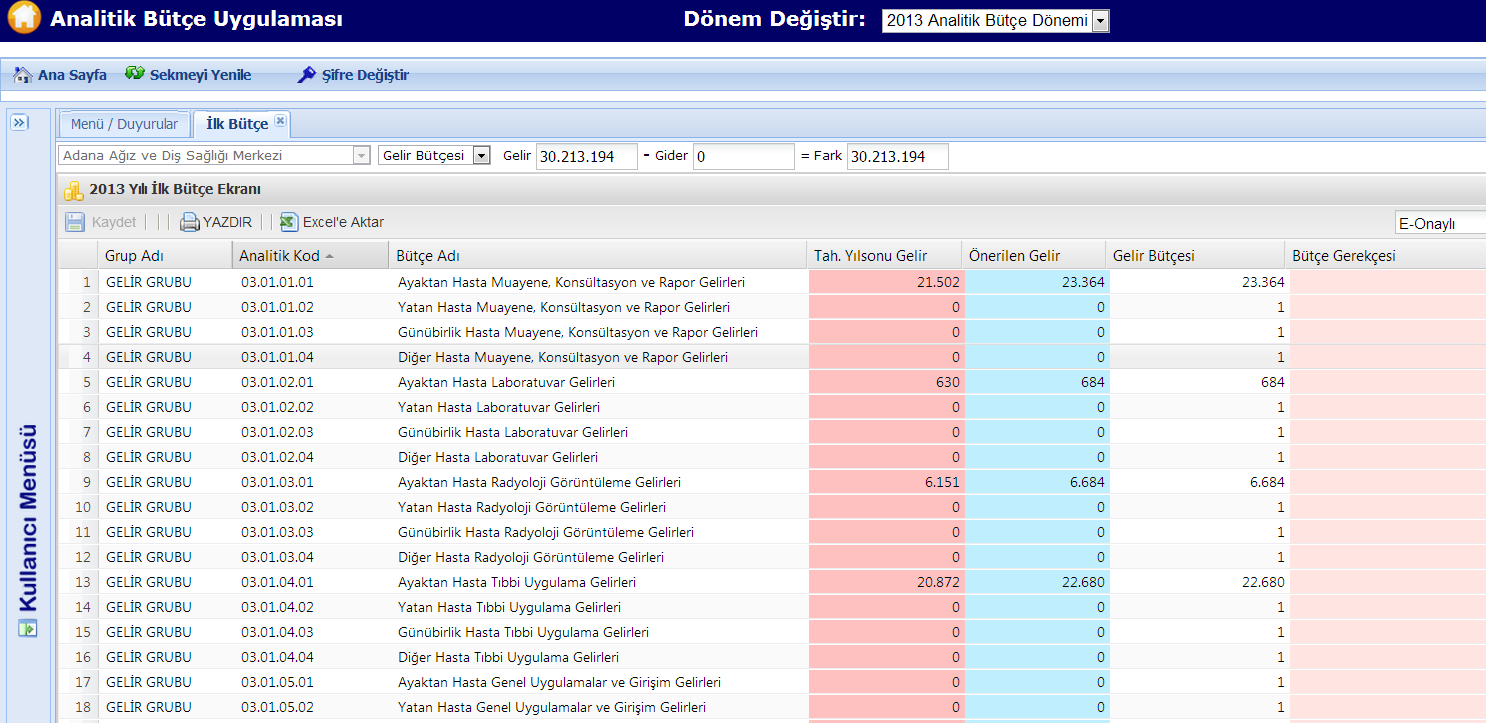This screenshot has width=1486, height=723.
Task: Open the Gelir Bütçesi type dropdown
Action: tap(434, 156)
